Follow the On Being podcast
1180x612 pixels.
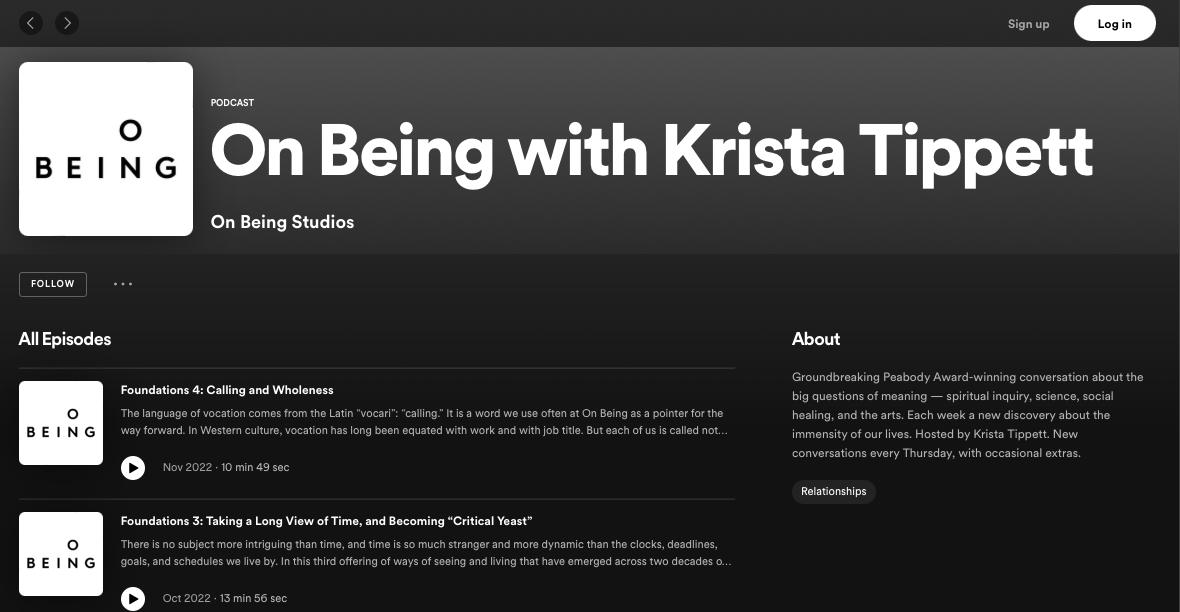click(x=53, y=284)
